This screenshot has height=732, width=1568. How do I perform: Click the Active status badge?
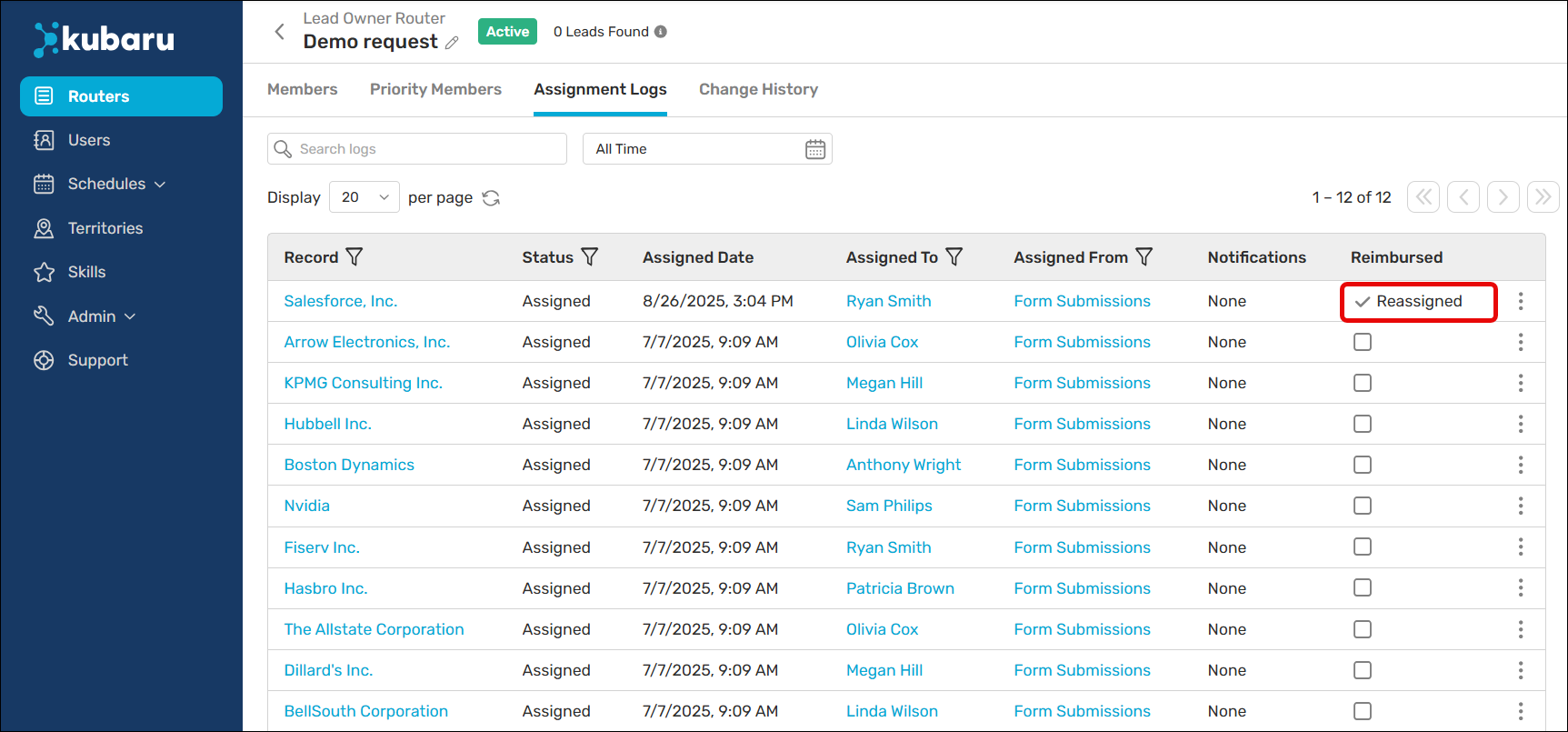(x=507, y=32)
